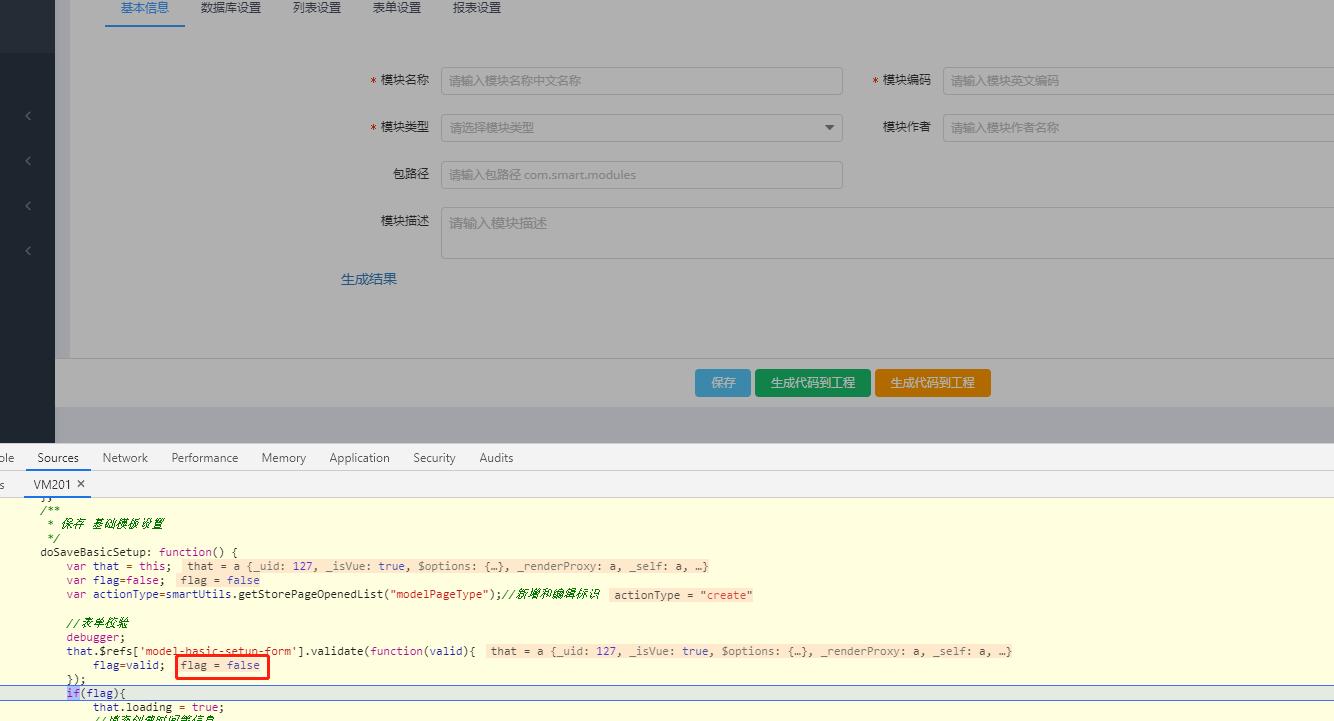Open DevTools Application panel
This screenshot has width=1334, height=721.
click(x=359, y=458)
